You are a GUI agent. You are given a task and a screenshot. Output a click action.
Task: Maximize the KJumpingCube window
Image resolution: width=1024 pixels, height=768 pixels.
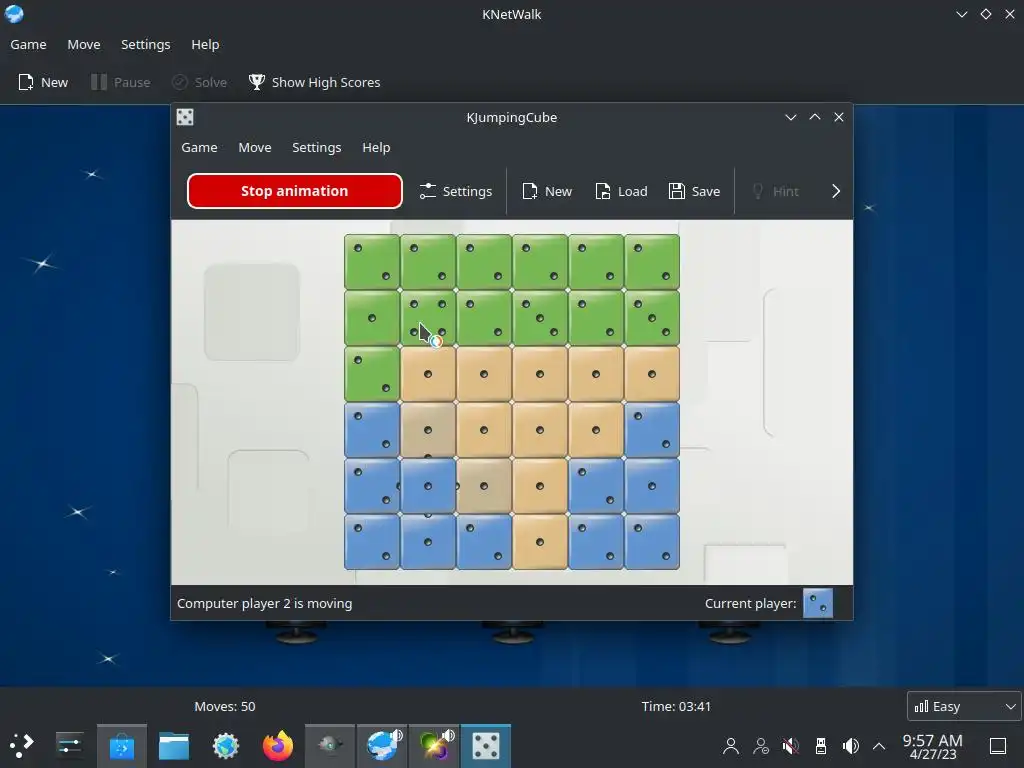(815, 117)
